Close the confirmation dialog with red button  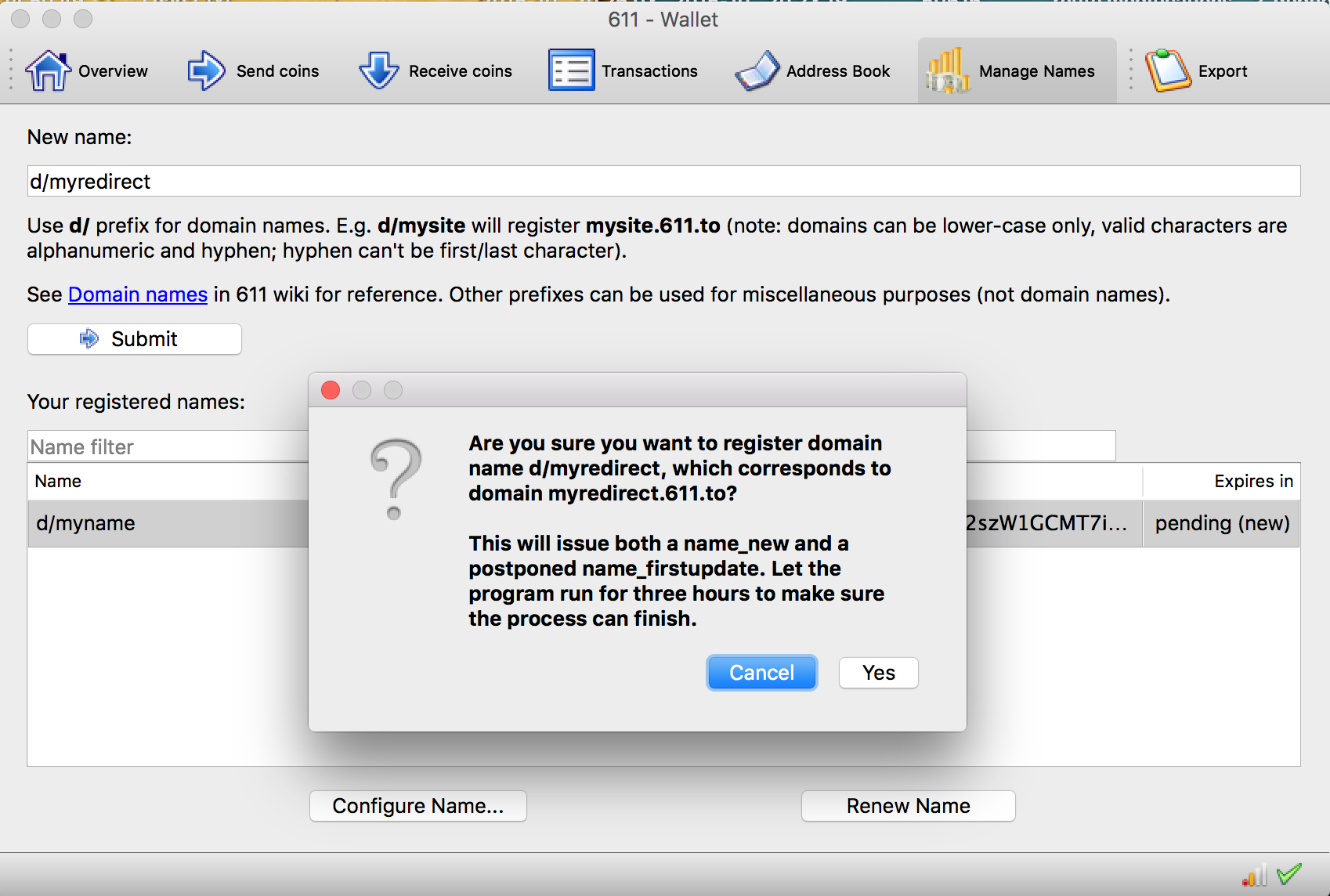(331, 390)
